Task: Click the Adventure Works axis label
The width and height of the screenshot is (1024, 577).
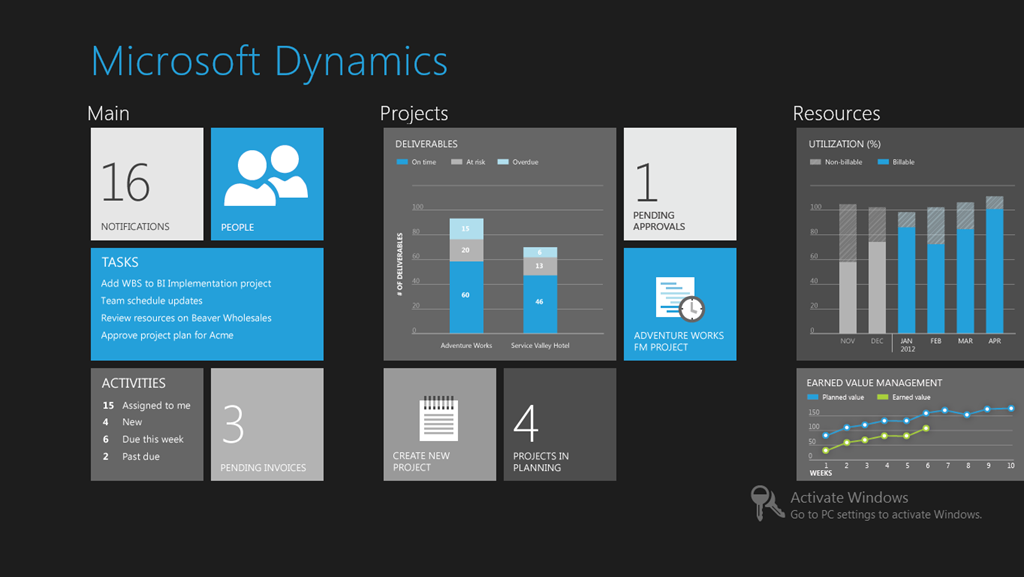Action: click(x=466, y=345)
